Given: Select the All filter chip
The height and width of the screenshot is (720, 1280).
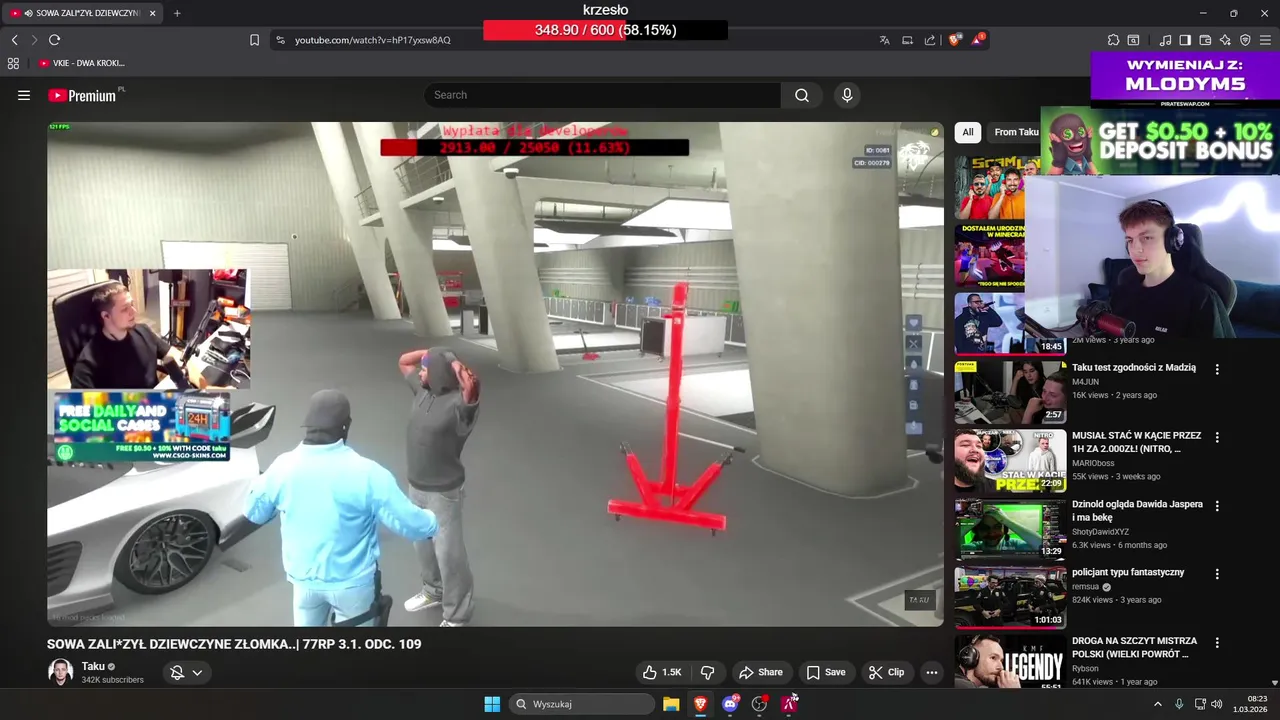Looking at the screenshot, I should (968, 132).
